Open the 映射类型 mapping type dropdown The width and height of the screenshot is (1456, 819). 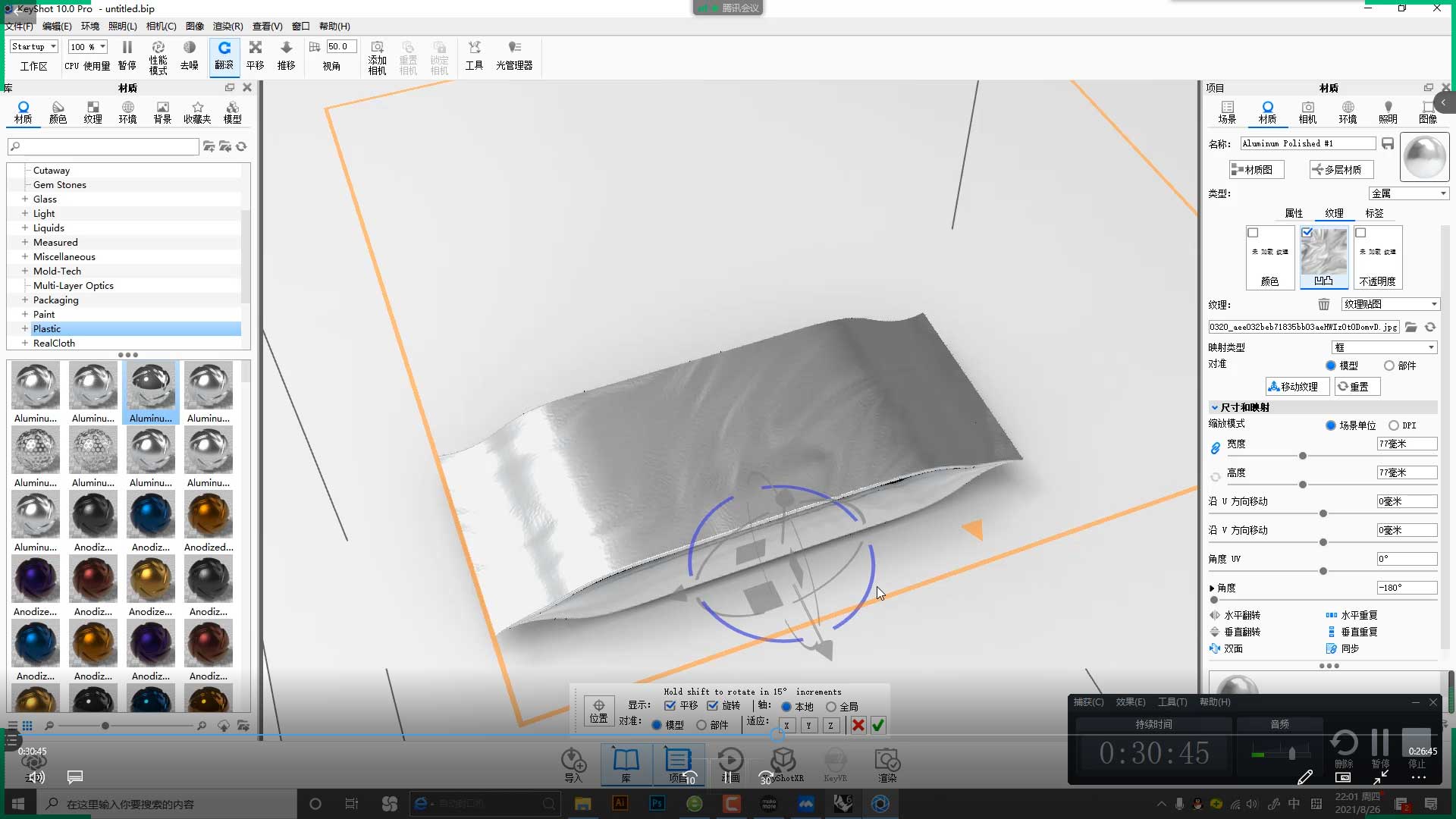point(1384,347)
